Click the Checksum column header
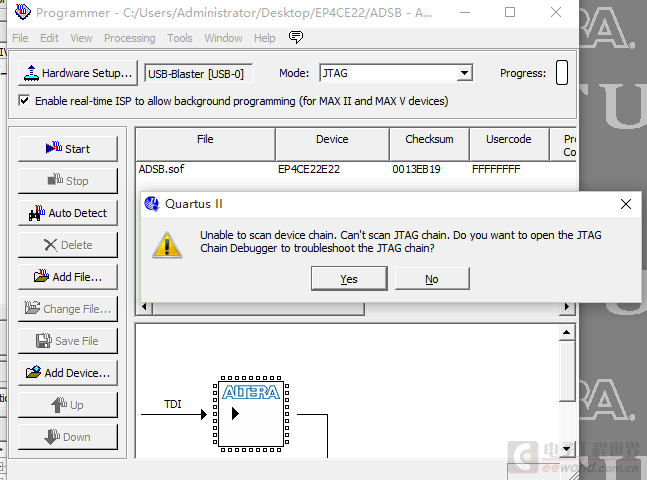The image size is (647, 480). 429,144
